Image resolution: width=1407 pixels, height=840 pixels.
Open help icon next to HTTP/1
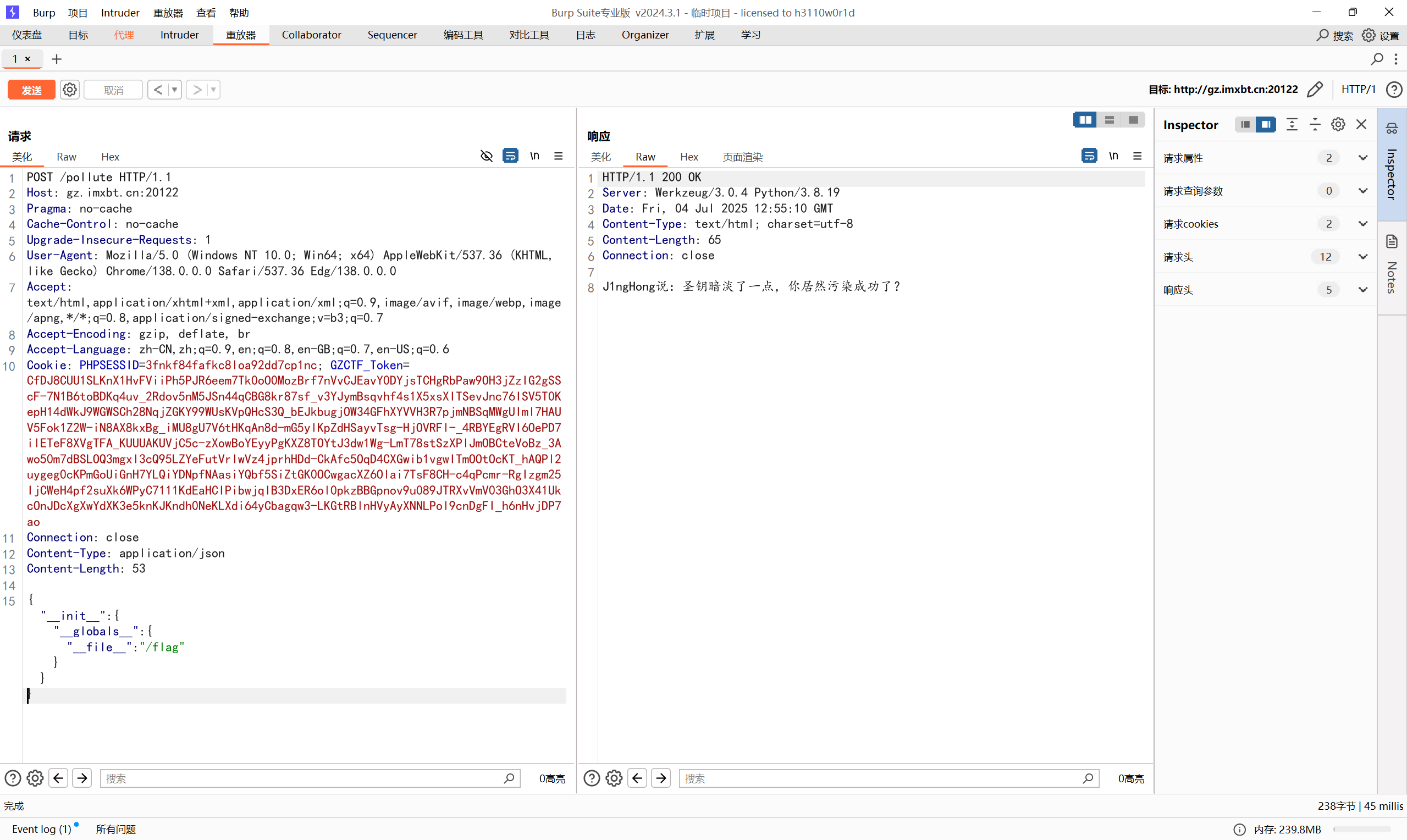1394,90
